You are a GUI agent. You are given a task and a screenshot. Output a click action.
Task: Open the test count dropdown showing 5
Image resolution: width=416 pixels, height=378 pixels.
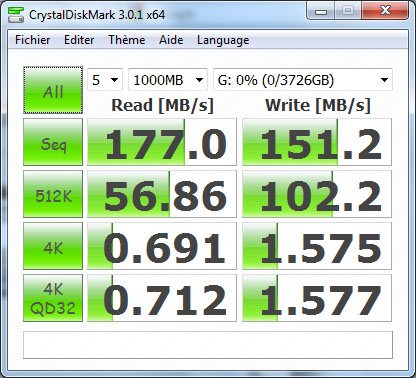click(105, 80)
